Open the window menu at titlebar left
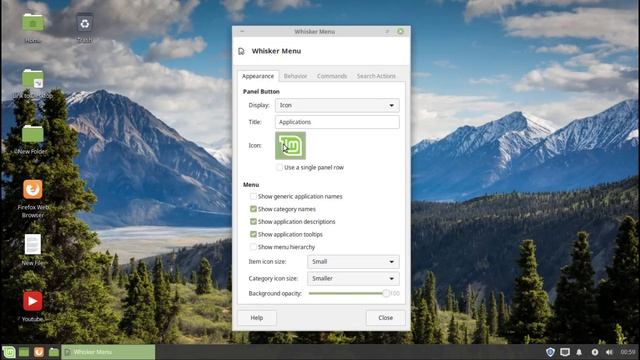640x360 pixels. pyautogui.click(x=242, y=31)
